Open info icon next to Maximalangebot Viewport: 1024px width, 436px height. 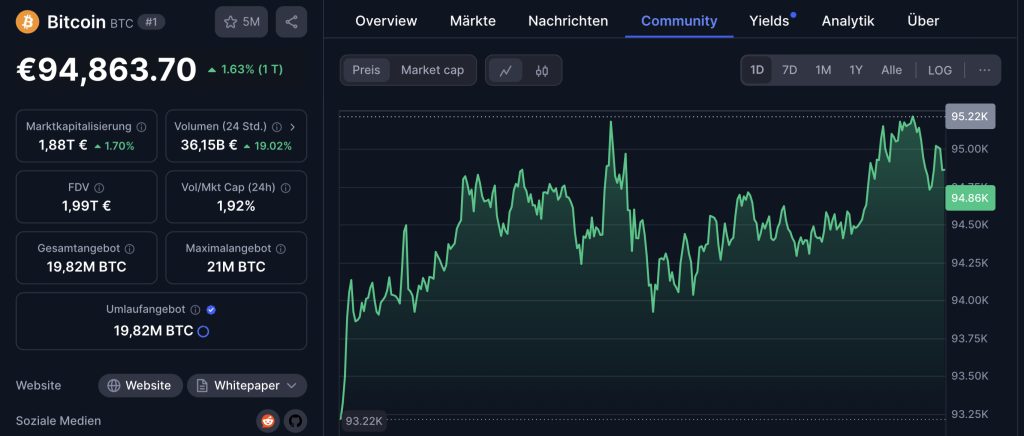tap(281, 249)
